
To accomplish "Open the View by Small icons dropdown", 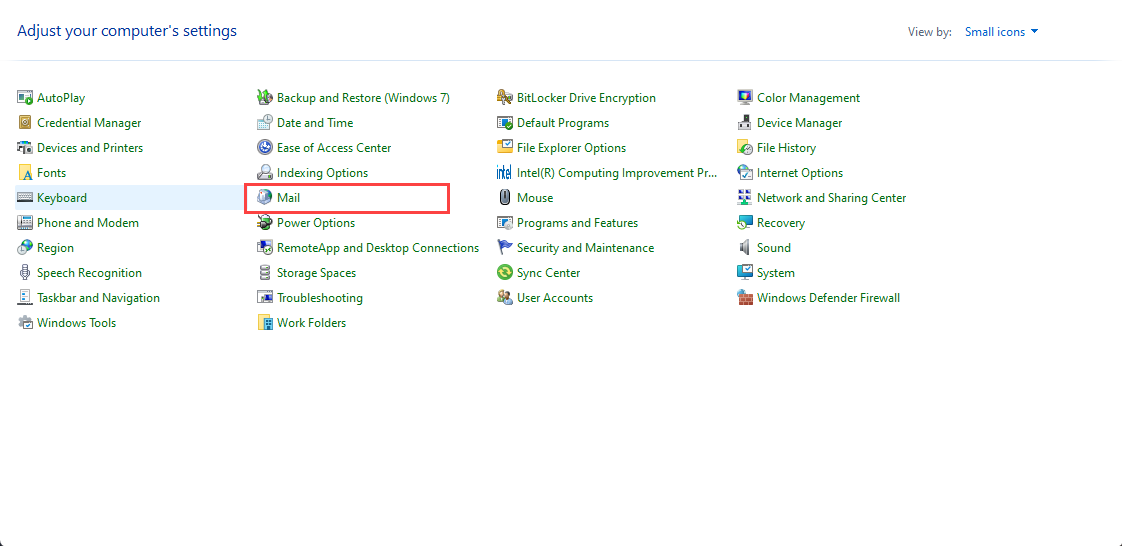I will click(1001, 32).
